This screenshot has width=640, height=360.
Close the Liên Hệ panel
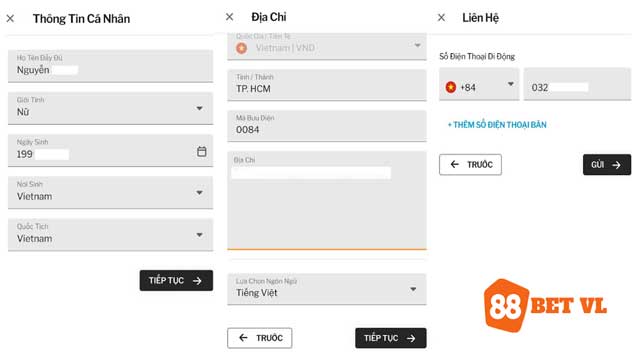(x=441, y=18)
